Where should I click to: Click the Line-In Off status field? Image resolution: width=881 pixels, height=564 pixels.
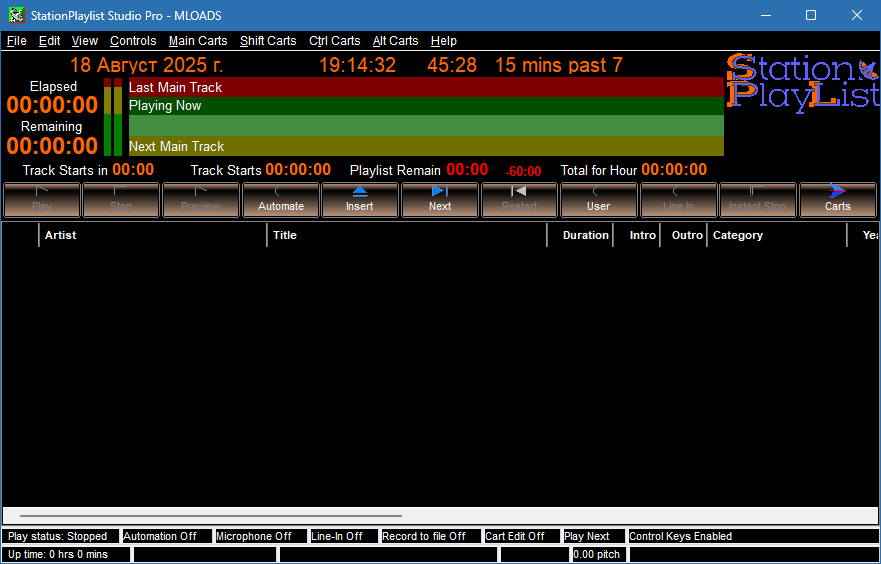tap(344, 536)
